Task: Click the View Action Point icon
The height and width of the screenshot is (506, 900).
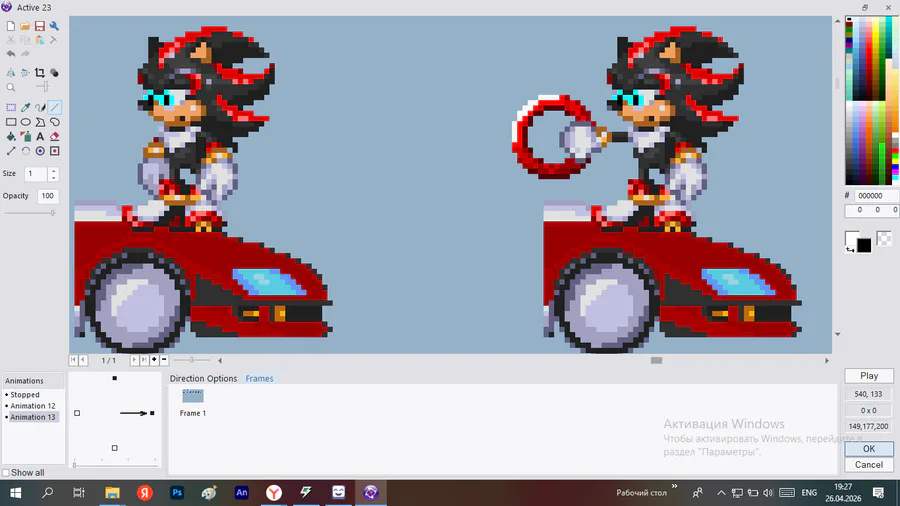Action: pyautogui.click(x=55, y=151)
